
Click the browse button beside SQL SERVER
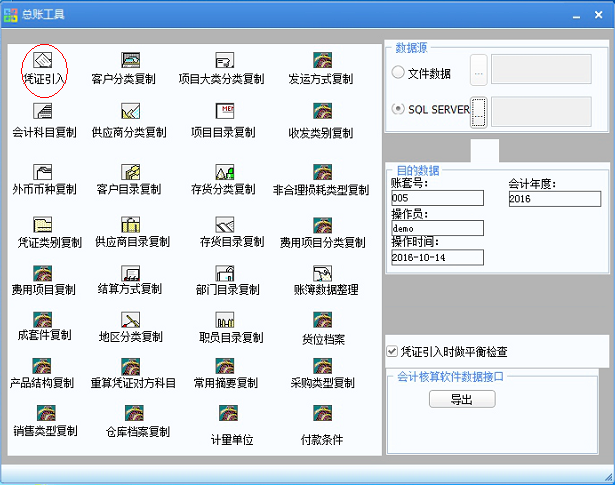tap(478, 110)
